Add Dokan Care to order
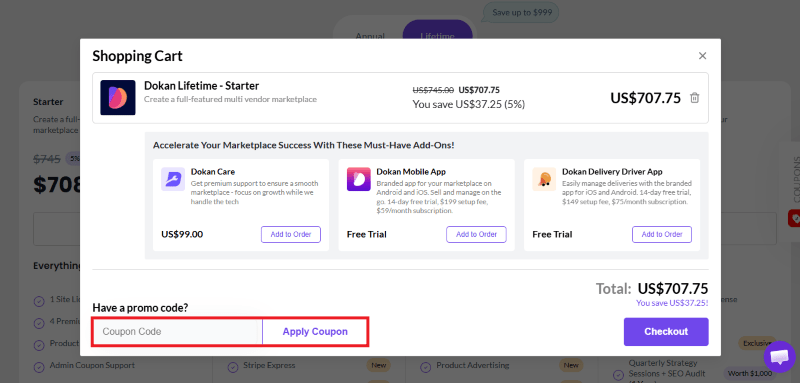The width and height of the screenshot is (800, 383). tap(291, 235)
